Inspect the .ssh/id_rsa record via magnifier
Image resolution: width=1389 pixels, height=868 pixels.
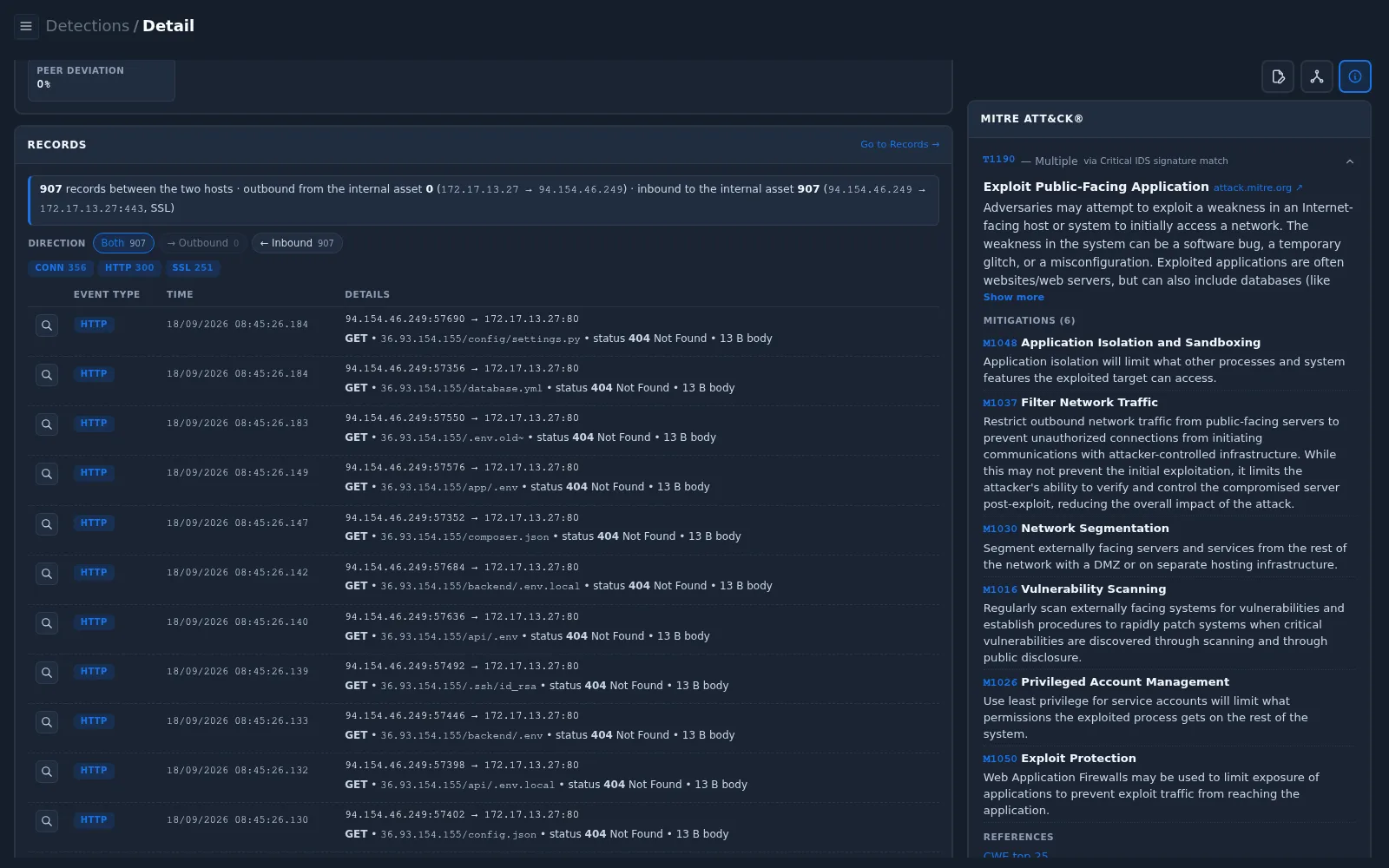pos(47,673)
